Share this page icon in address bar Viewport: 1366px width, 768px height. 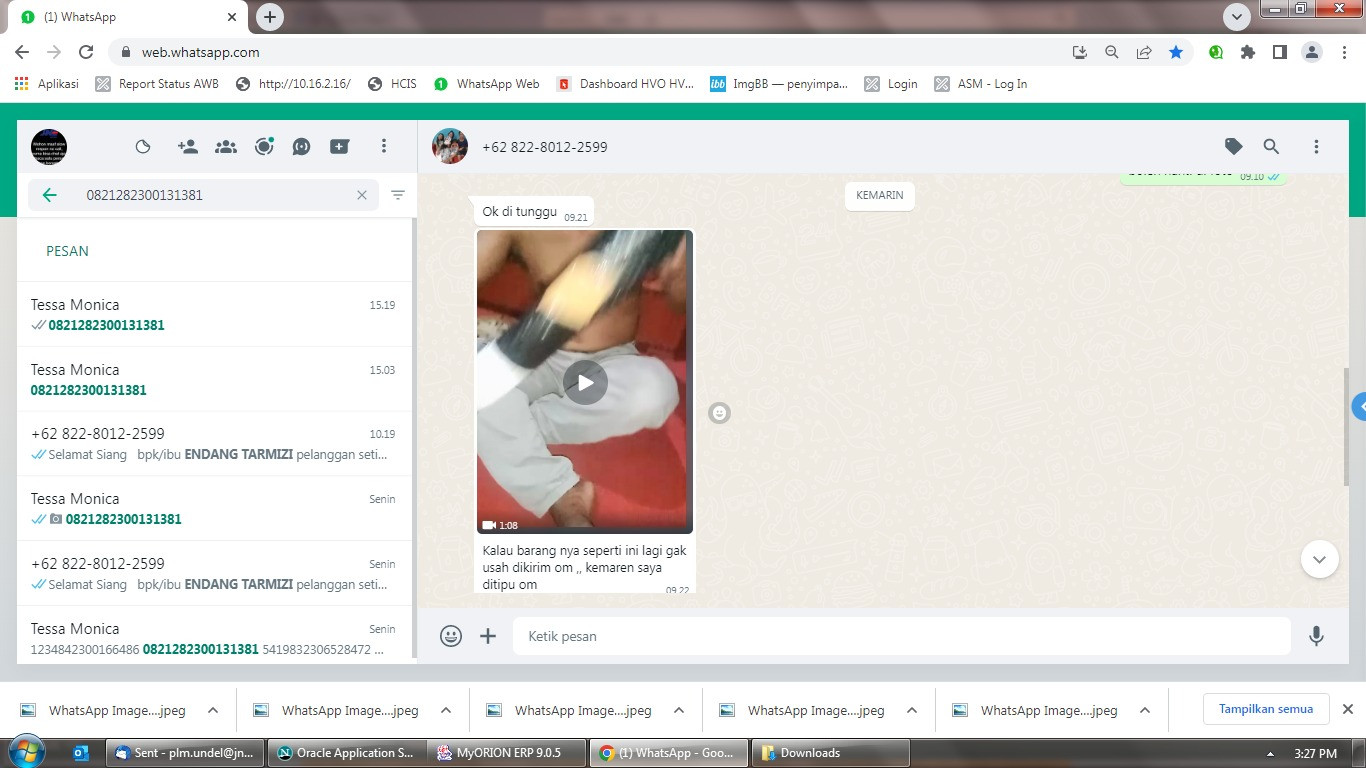pos(1144,52)
